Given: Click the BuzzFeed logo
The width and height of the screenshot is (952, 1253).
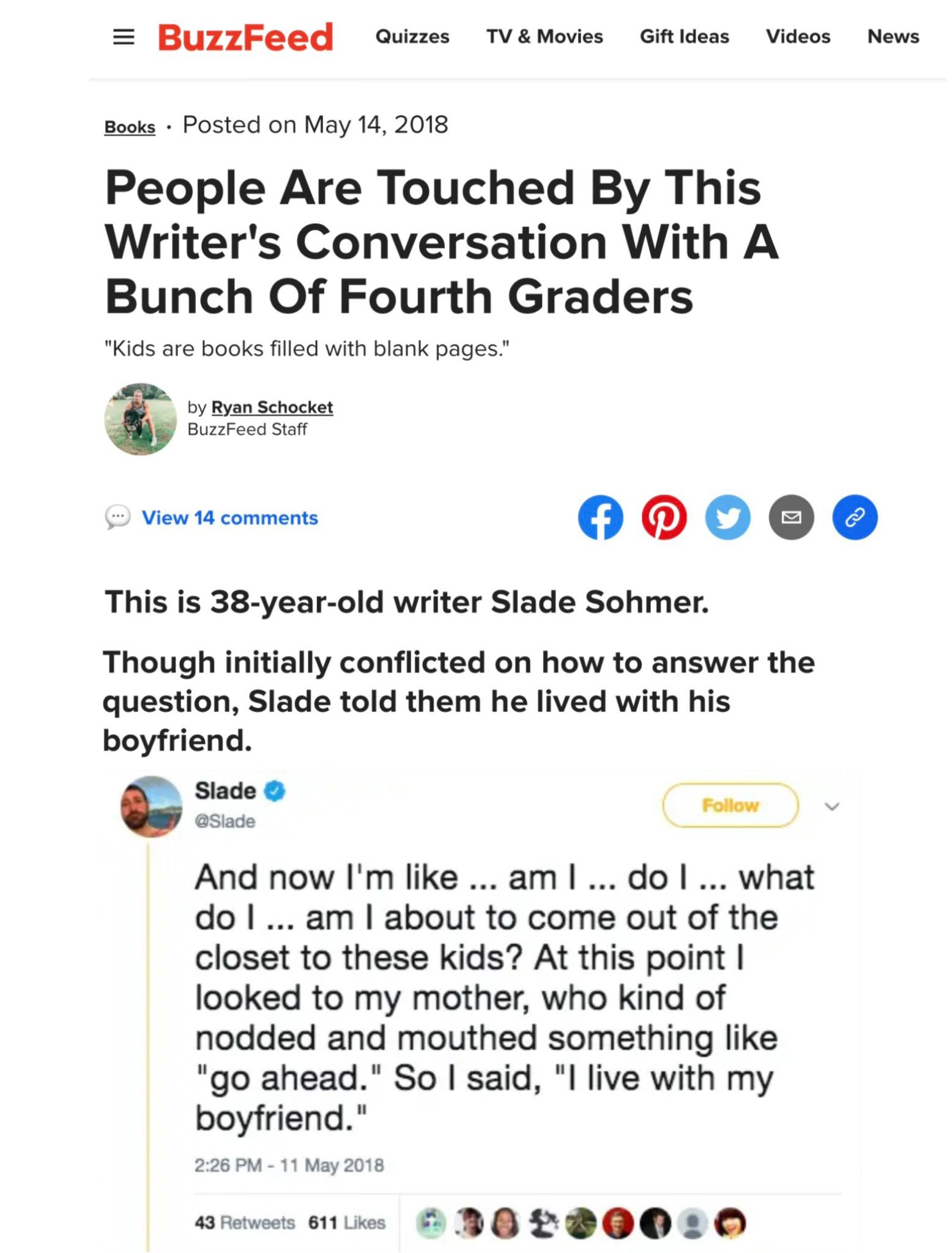Looking at the screenshot, I should [246, 36].
